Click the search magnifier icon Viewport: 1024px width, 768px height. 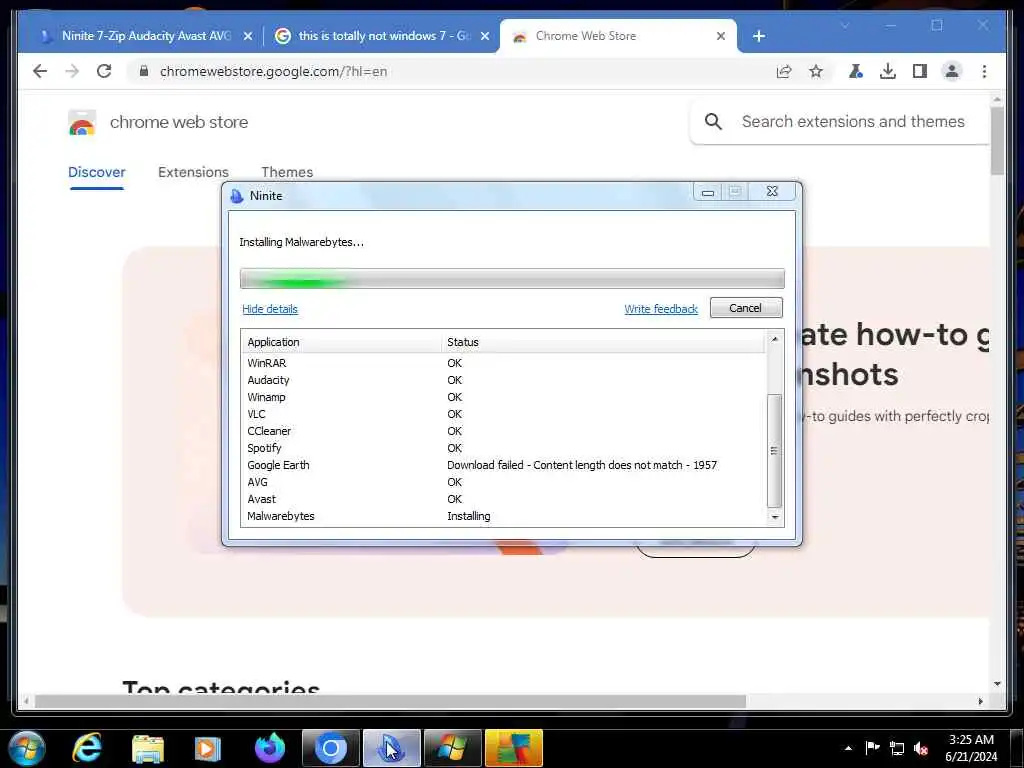(x=713, y=121)
